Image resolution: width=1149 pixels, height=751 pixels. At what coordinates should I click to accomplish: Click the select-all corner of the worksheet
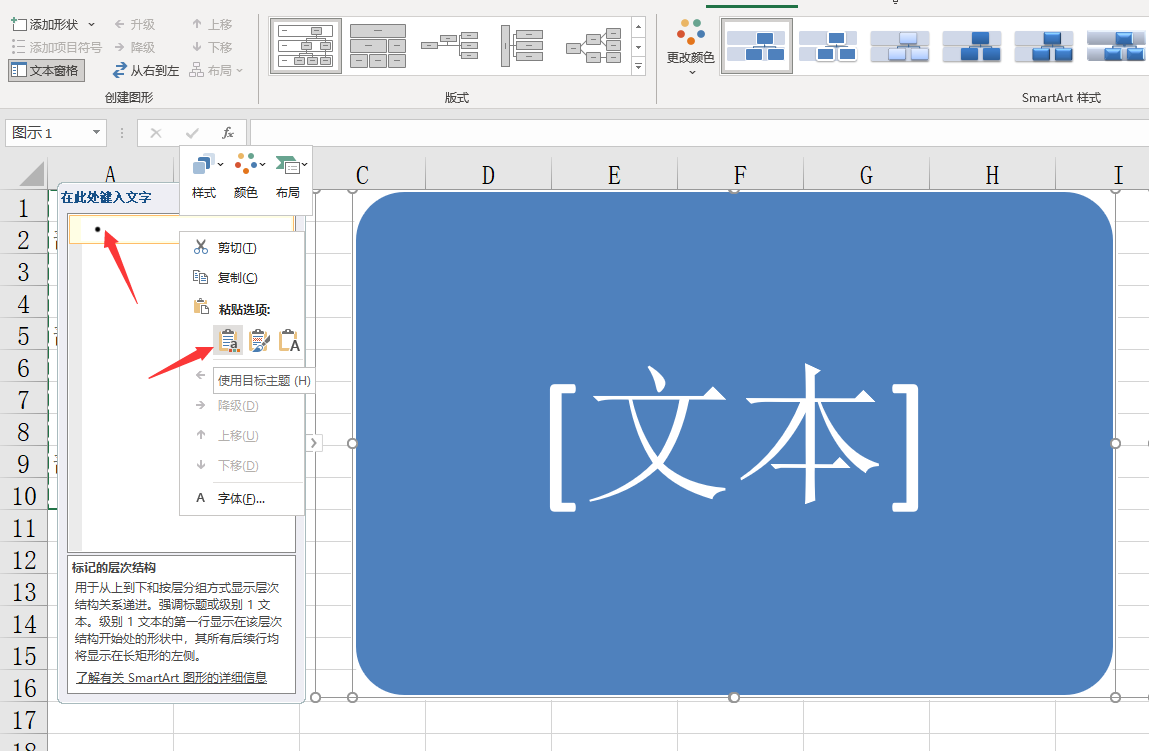tap(31, 174)
